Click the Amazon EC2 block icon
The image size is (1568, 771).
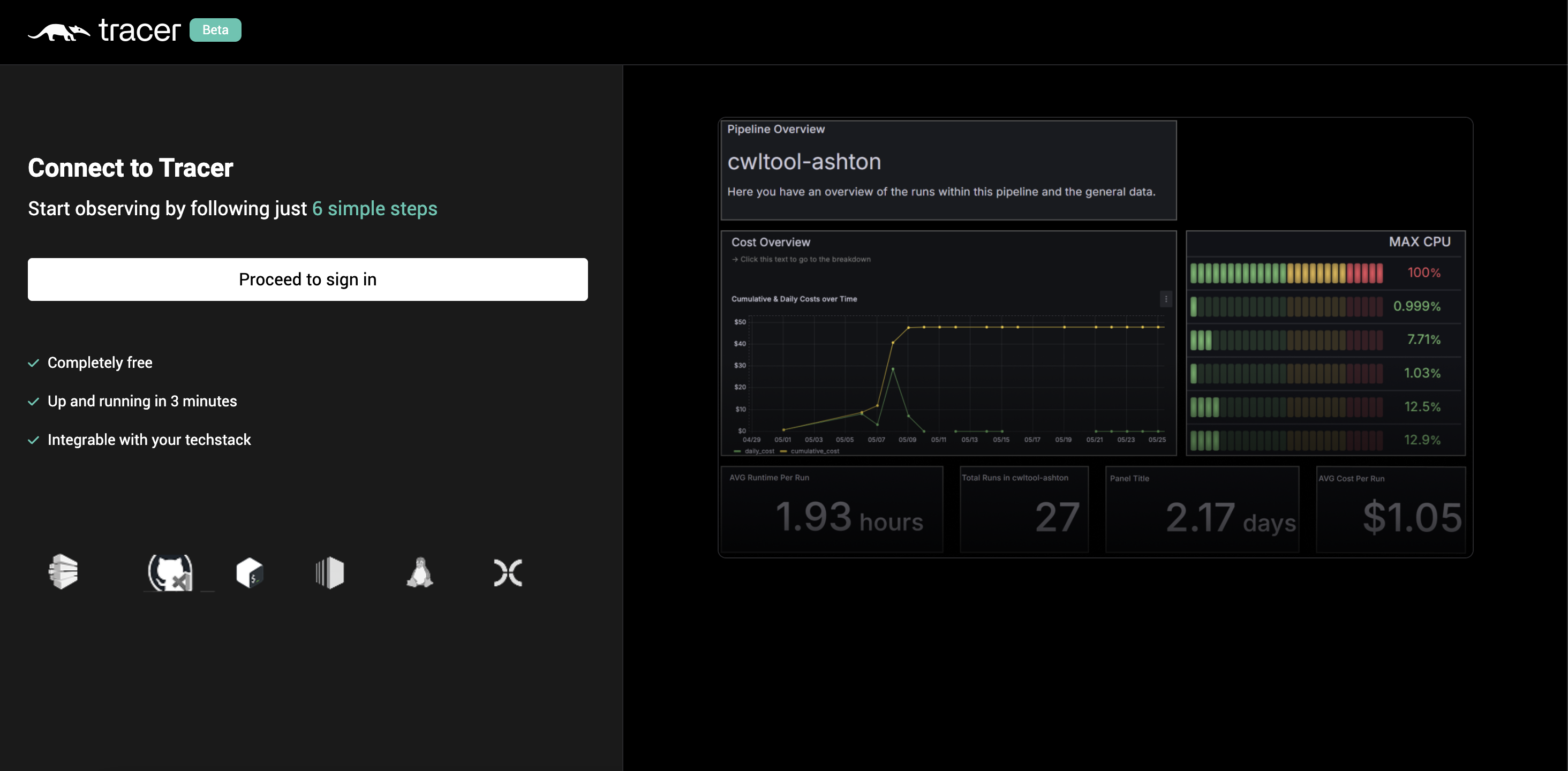click(x=330, y=572)
